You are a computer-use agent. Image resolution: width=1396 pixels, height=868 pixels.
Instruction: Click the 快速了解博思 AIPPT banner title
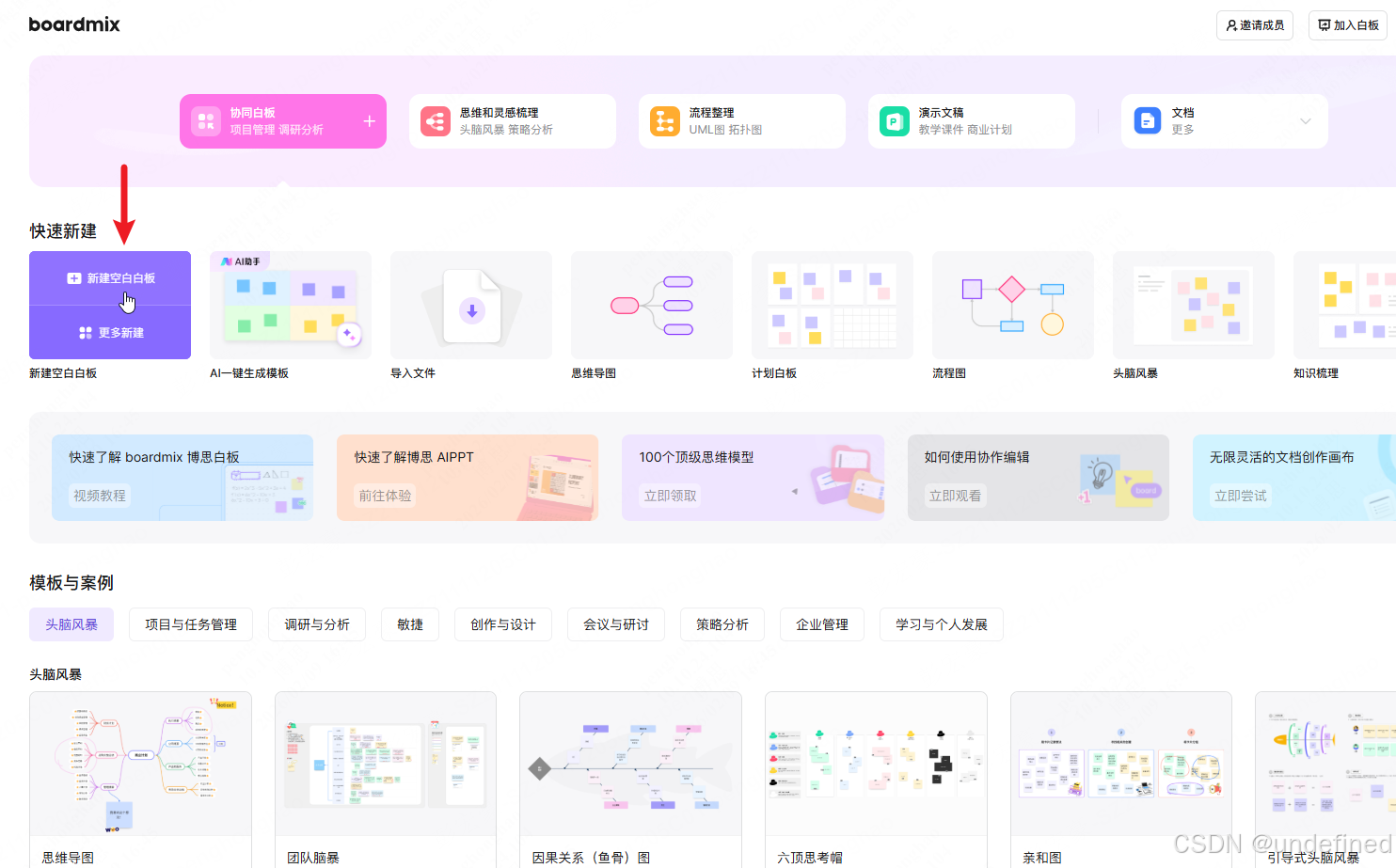pyautogui.click(x=414, y=457)
